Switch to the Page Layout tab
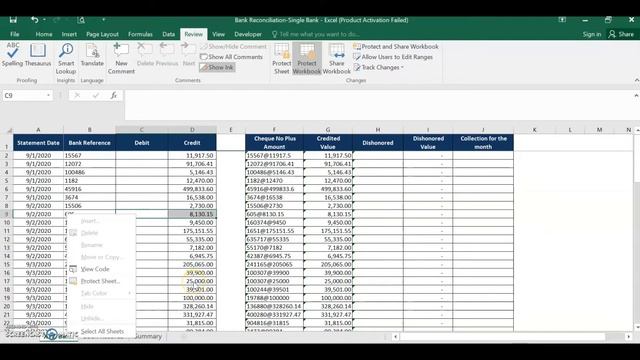 pos(102,34)
